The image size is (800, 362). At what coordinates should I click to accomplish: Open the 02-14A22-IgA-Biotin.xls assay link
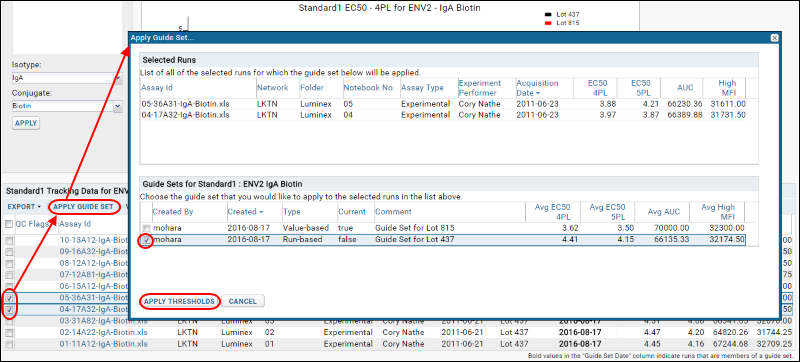tap(104, 332)
